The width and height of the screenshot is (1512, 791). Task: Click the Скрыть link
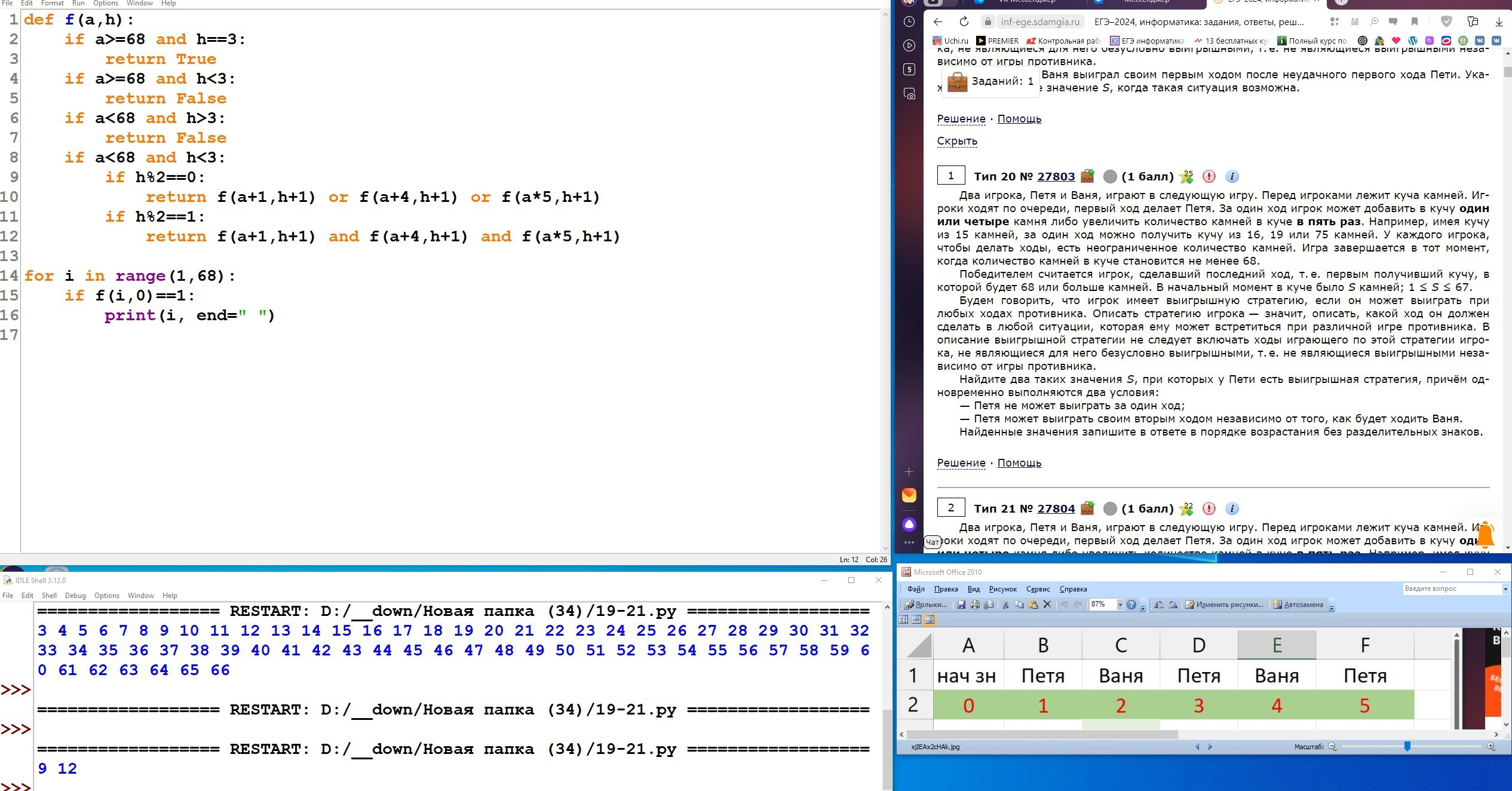[957, 141]
